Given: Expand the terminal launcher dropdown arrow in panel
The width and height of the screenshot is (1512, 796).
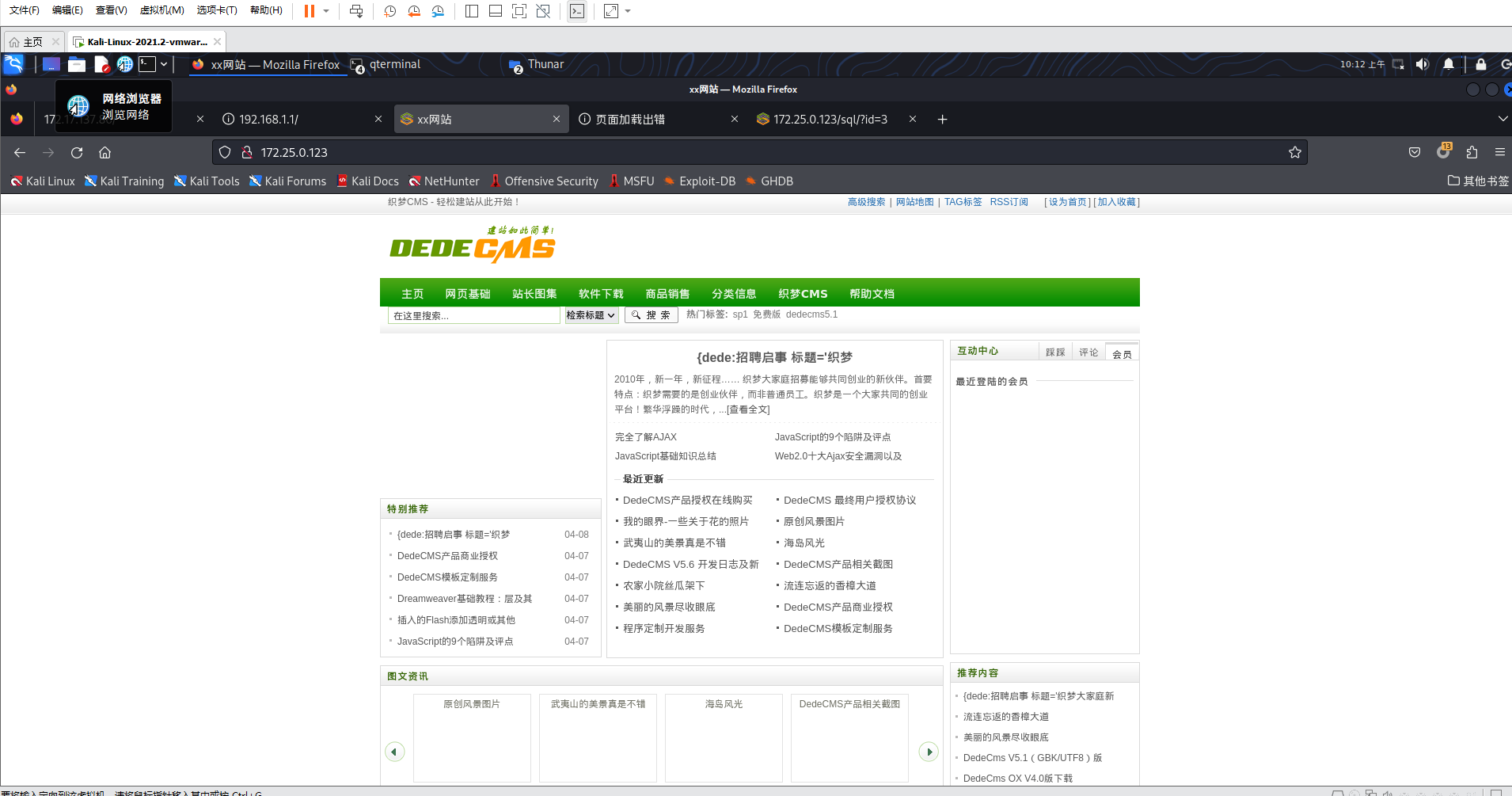Looking at the screenshot, I should [x=164, y=64].
